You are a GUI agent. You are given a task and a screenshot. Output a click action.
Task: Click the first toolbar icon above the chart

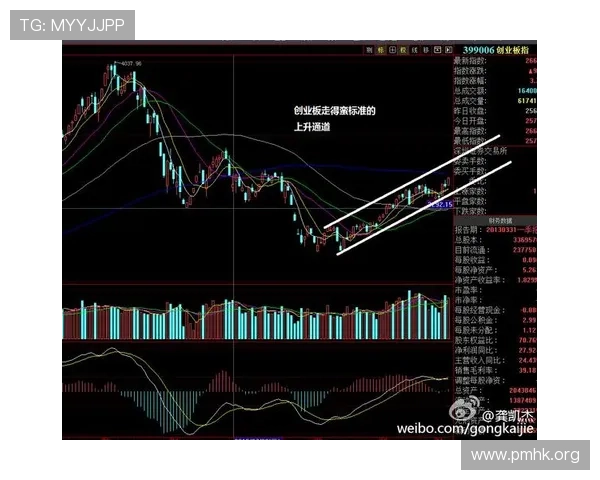pyautogui.click(x=369, y=49)
